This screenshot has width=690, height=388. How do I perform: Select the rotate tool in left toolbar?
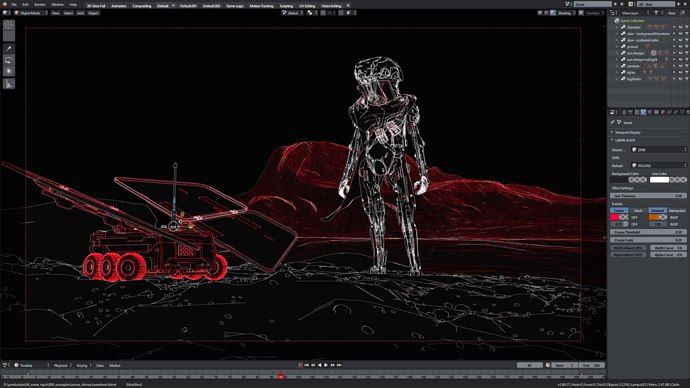(9, 60)
